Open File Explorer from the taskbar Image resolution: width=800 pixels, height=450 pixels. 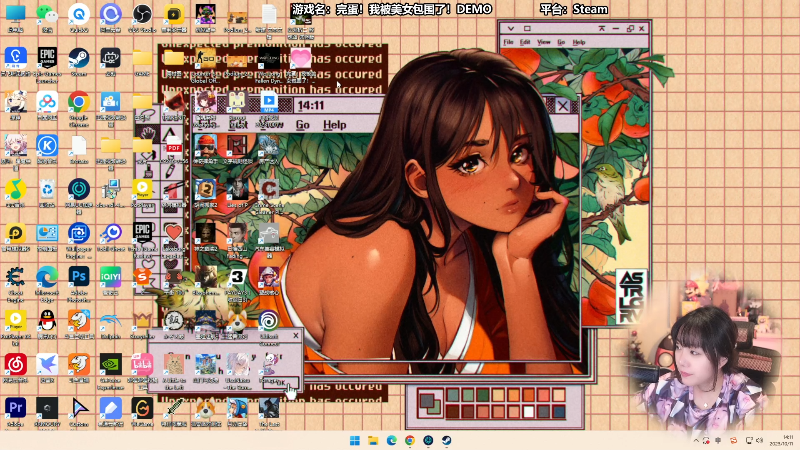click(373, 440)
